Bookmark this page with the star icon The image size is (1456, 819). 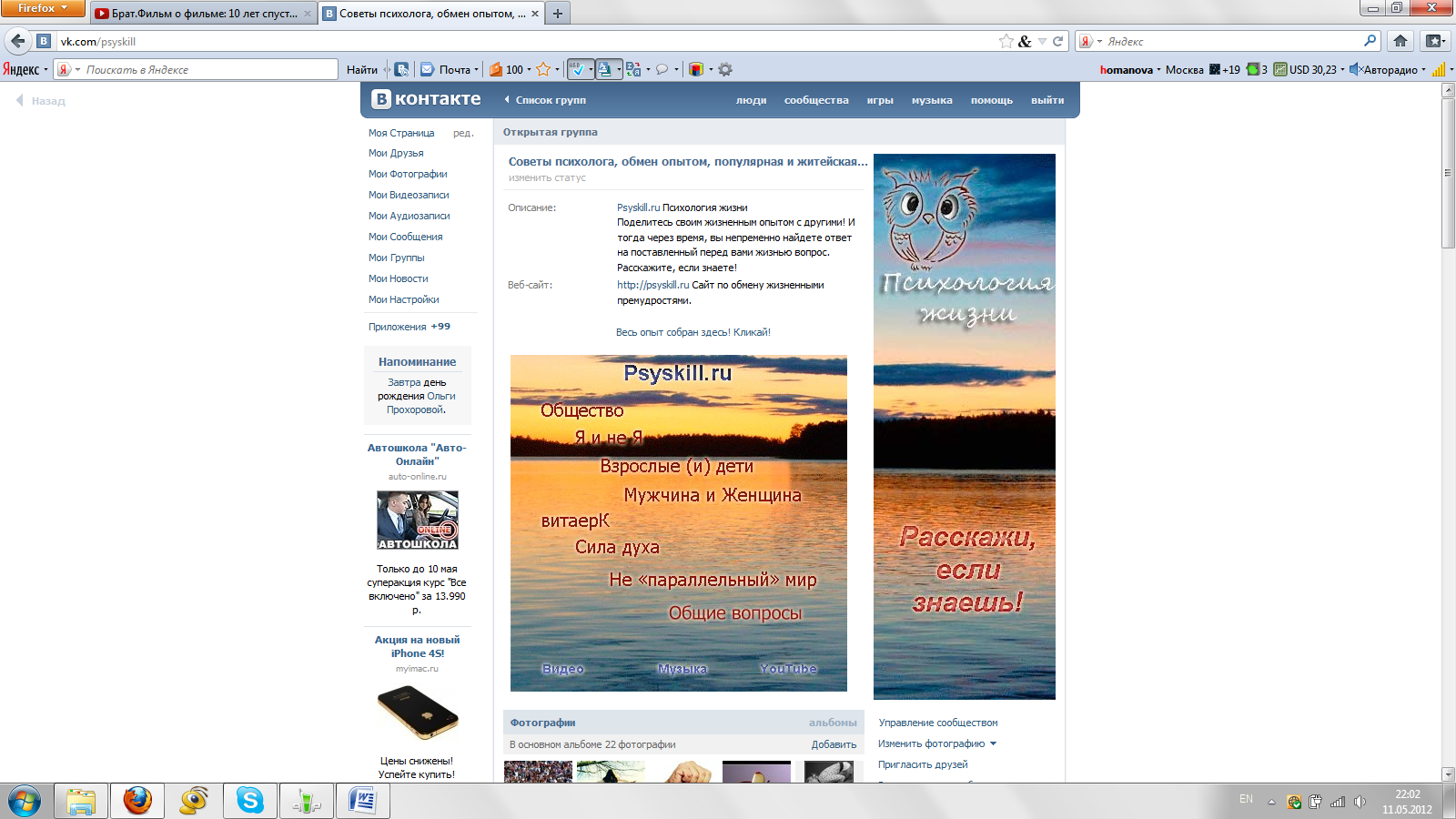[1006, 41]
